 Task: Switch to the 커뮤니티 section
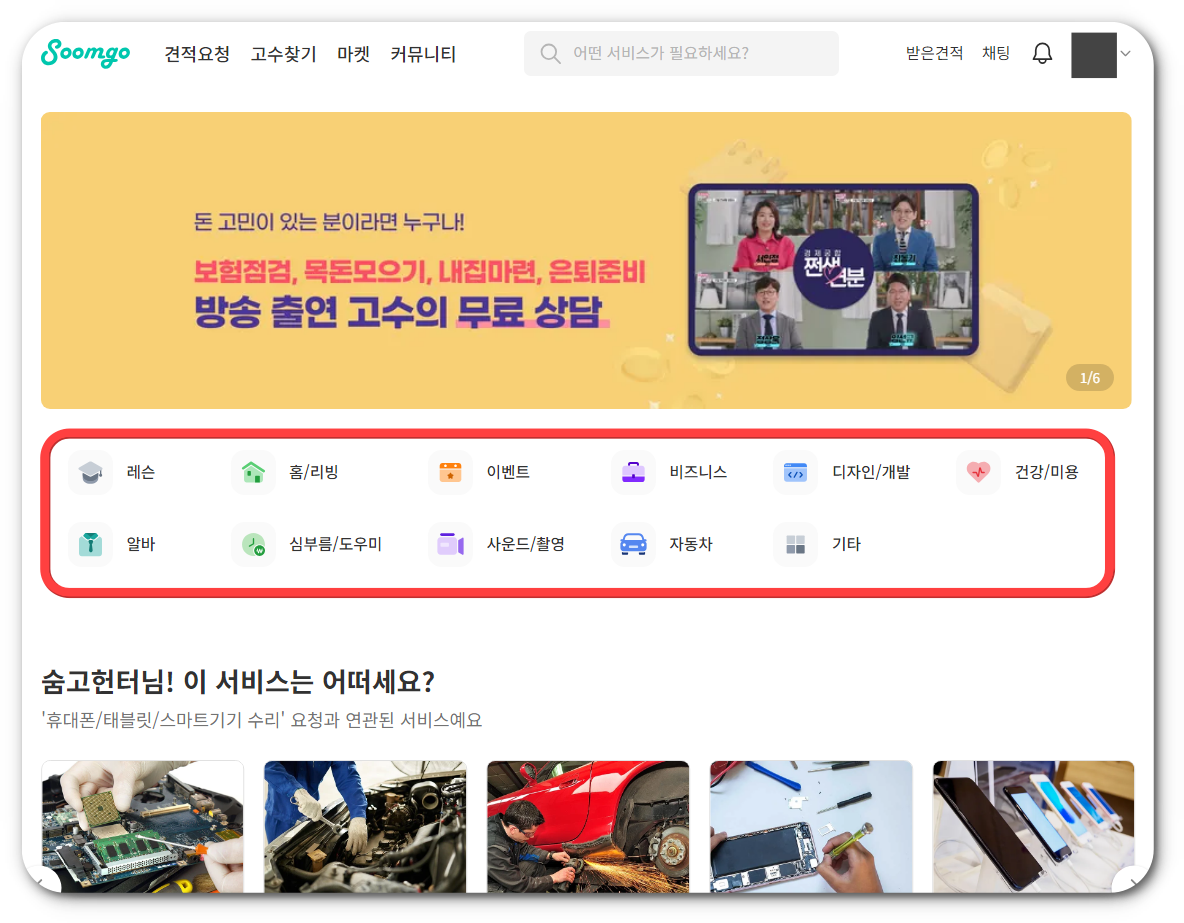click(423, 55)
